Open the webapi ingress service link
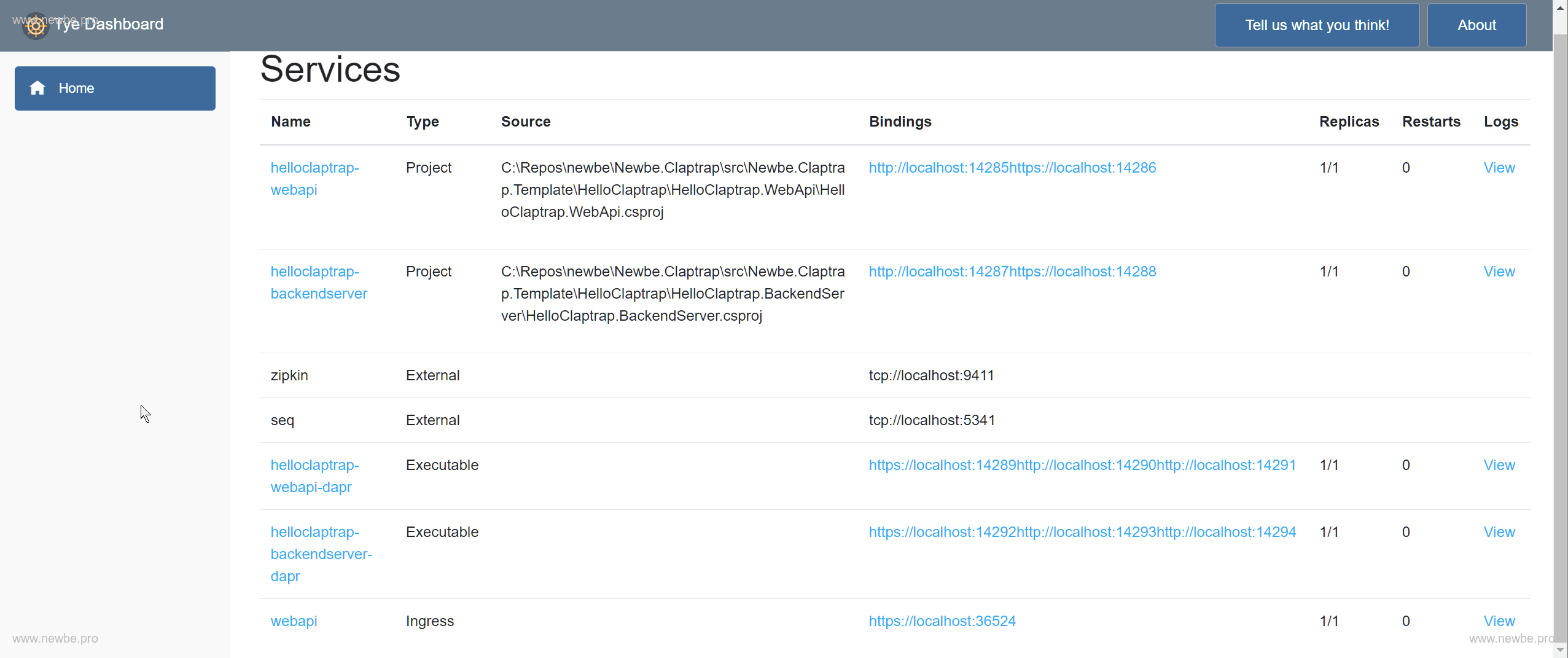 coord(294,621)
